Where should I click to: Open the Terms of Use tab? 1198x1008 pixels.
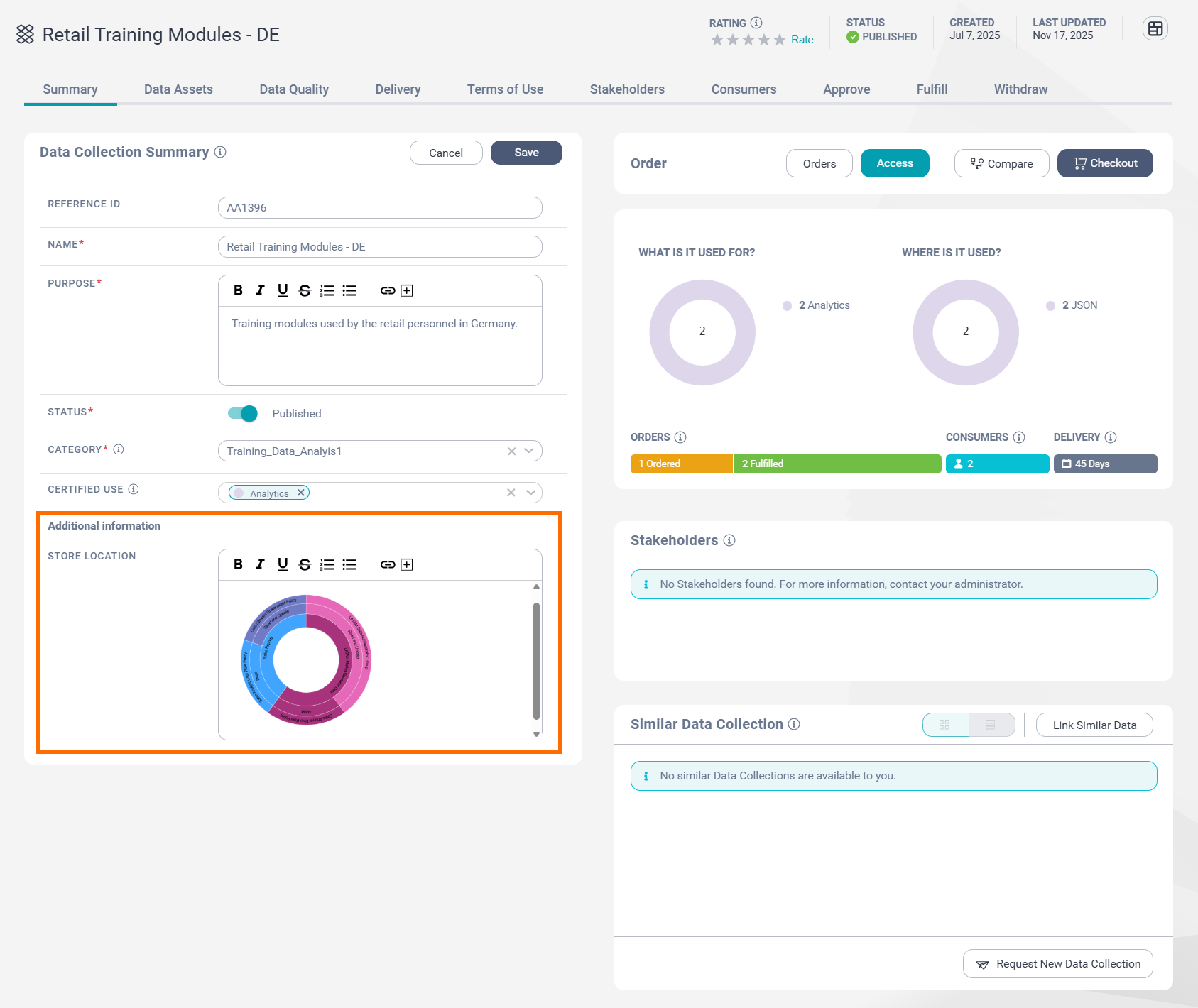(x=505, y=89)
